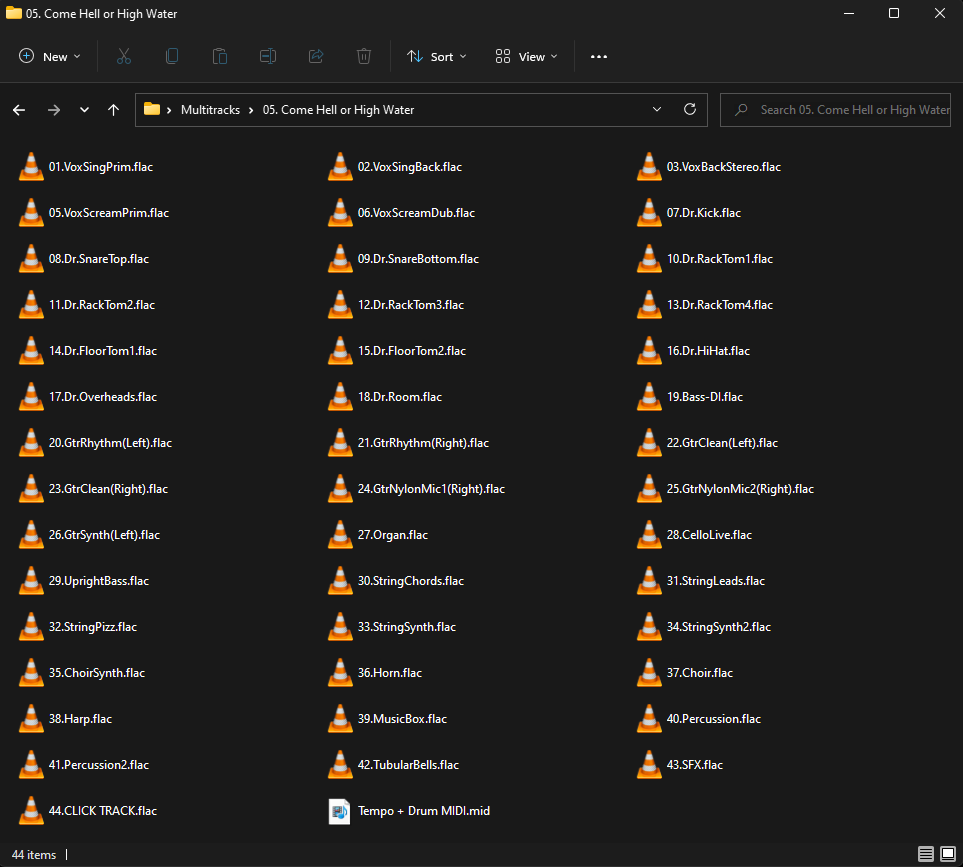The height and width of the screenshot is (867, 963).
Task: Navigate up one level with the up arrow
Action: [113, 110]
